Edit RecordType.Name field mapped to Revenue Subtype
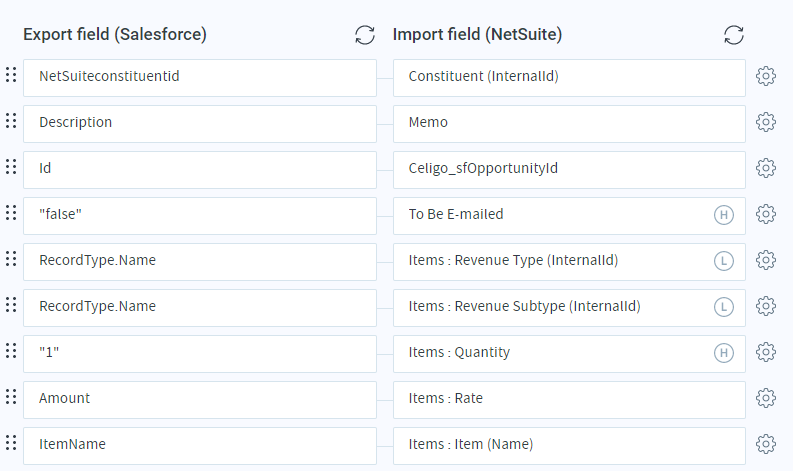 pos(200,308)
